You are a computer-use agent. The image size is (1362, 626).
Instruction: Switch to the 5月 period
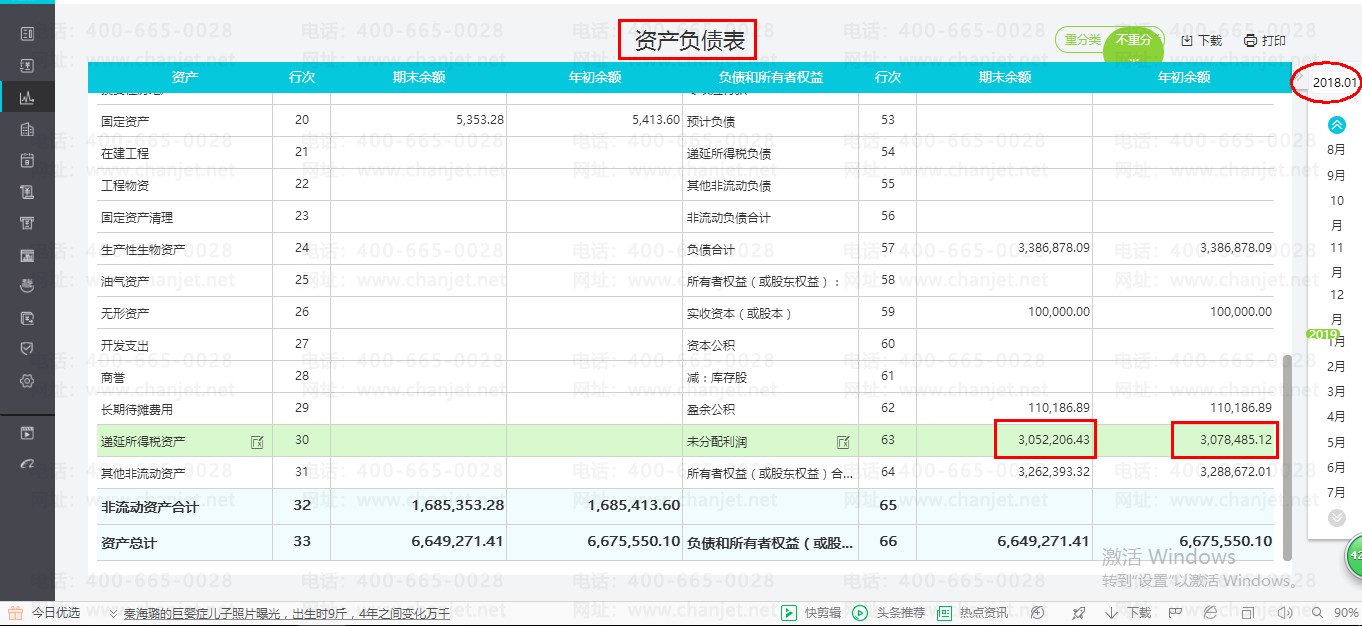click(x=1334, y=441)
